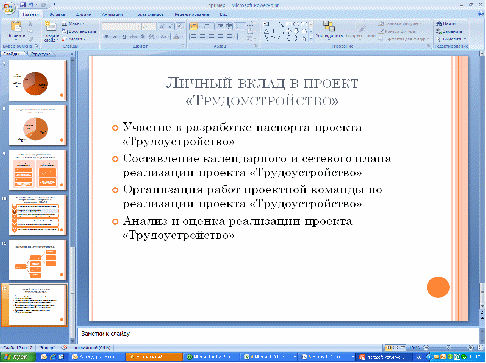Click the Copy icon in the clipboard group
Screen dimensions: 486x363
coord(30,32)
